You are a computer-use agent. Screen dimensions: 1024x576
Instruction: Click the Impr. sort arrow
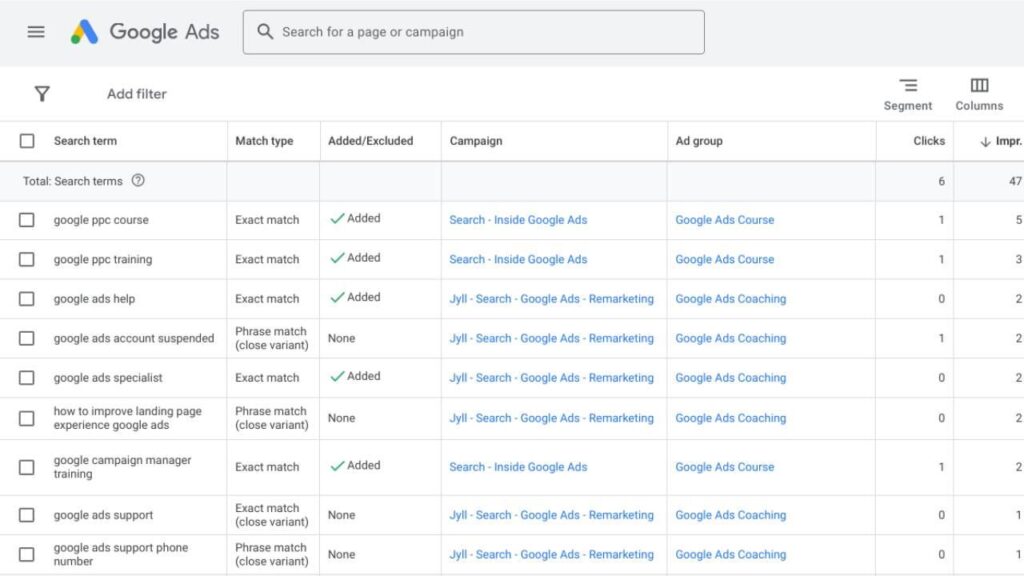[985, 142]
